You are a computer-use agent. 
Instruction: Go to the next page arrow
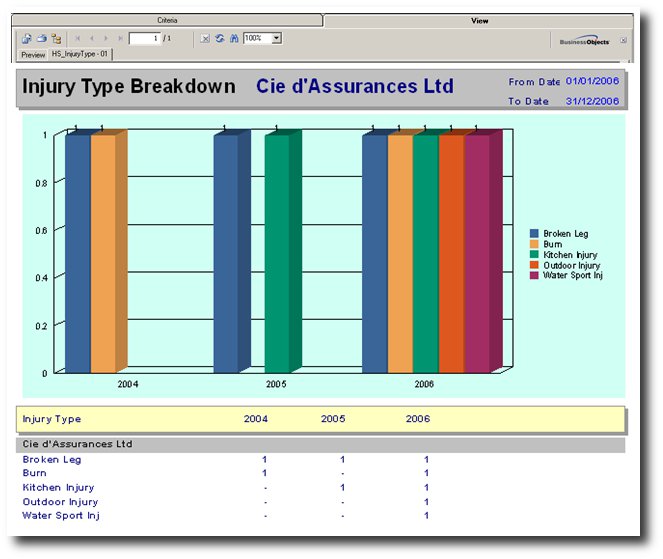point(106,38)
